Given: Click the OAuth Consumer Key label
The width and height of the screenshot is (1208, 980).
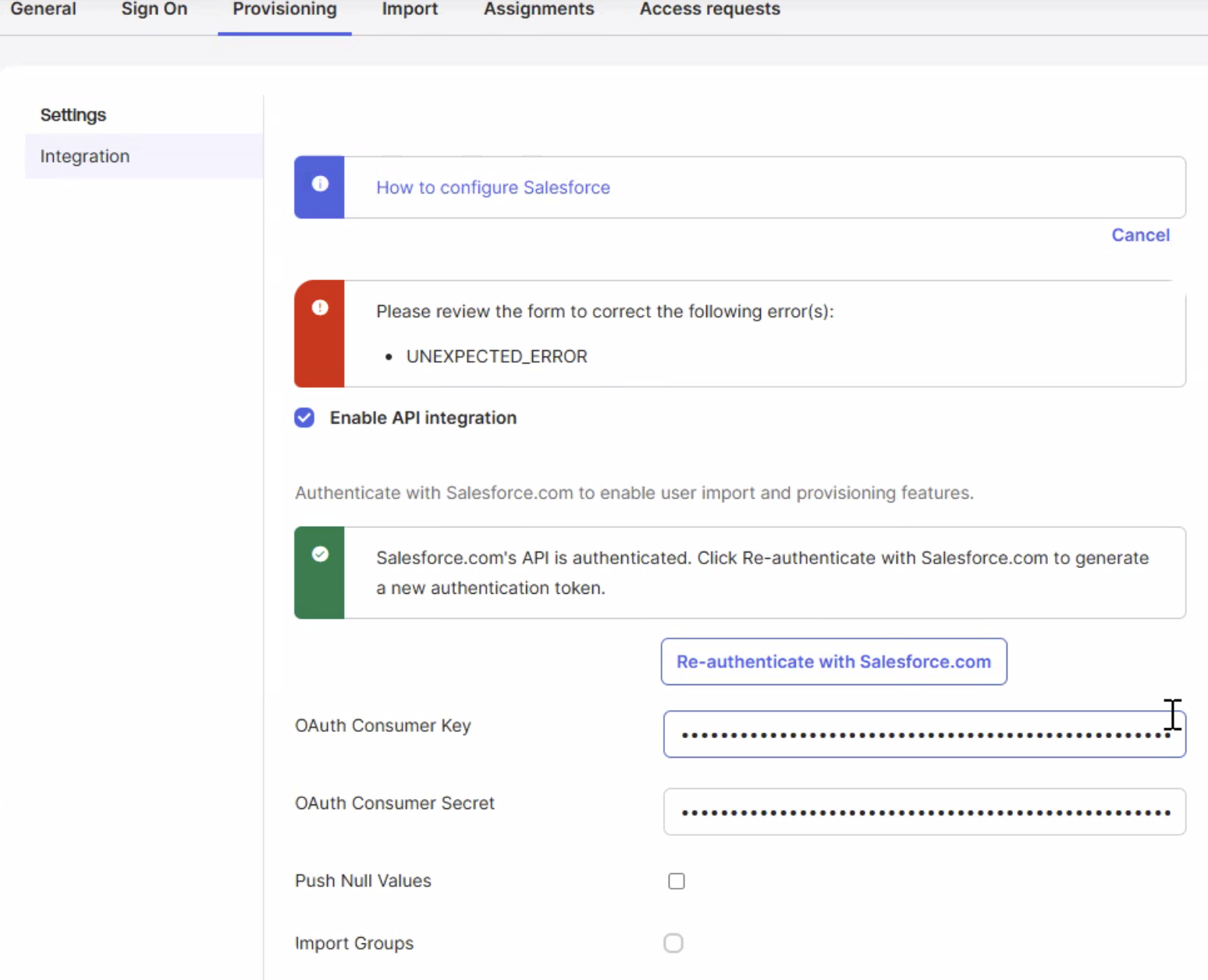Looking at the screenshot, I should [x=382, y=726].
